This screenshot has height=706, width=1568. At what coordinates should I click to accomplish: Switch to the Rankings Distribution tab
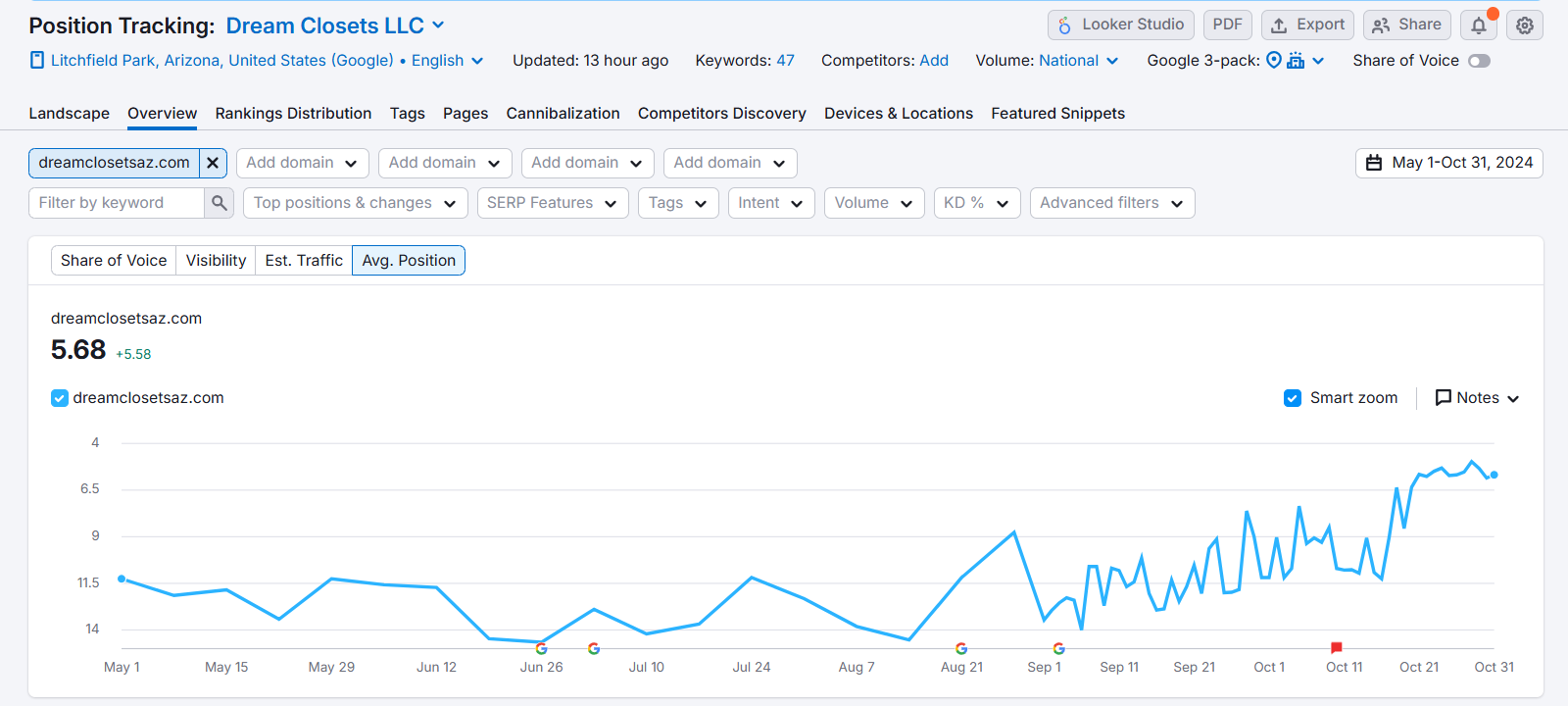pyautogui.click(x=293, y=114)
